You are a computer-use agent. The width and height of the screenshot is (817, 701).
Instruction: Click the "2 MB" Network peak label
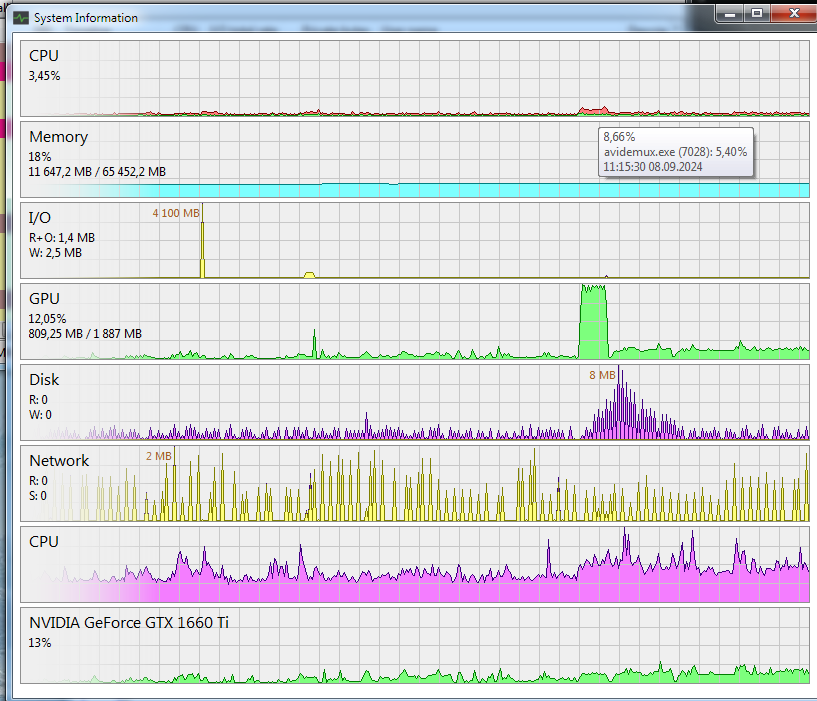click(x=159, y=457)
